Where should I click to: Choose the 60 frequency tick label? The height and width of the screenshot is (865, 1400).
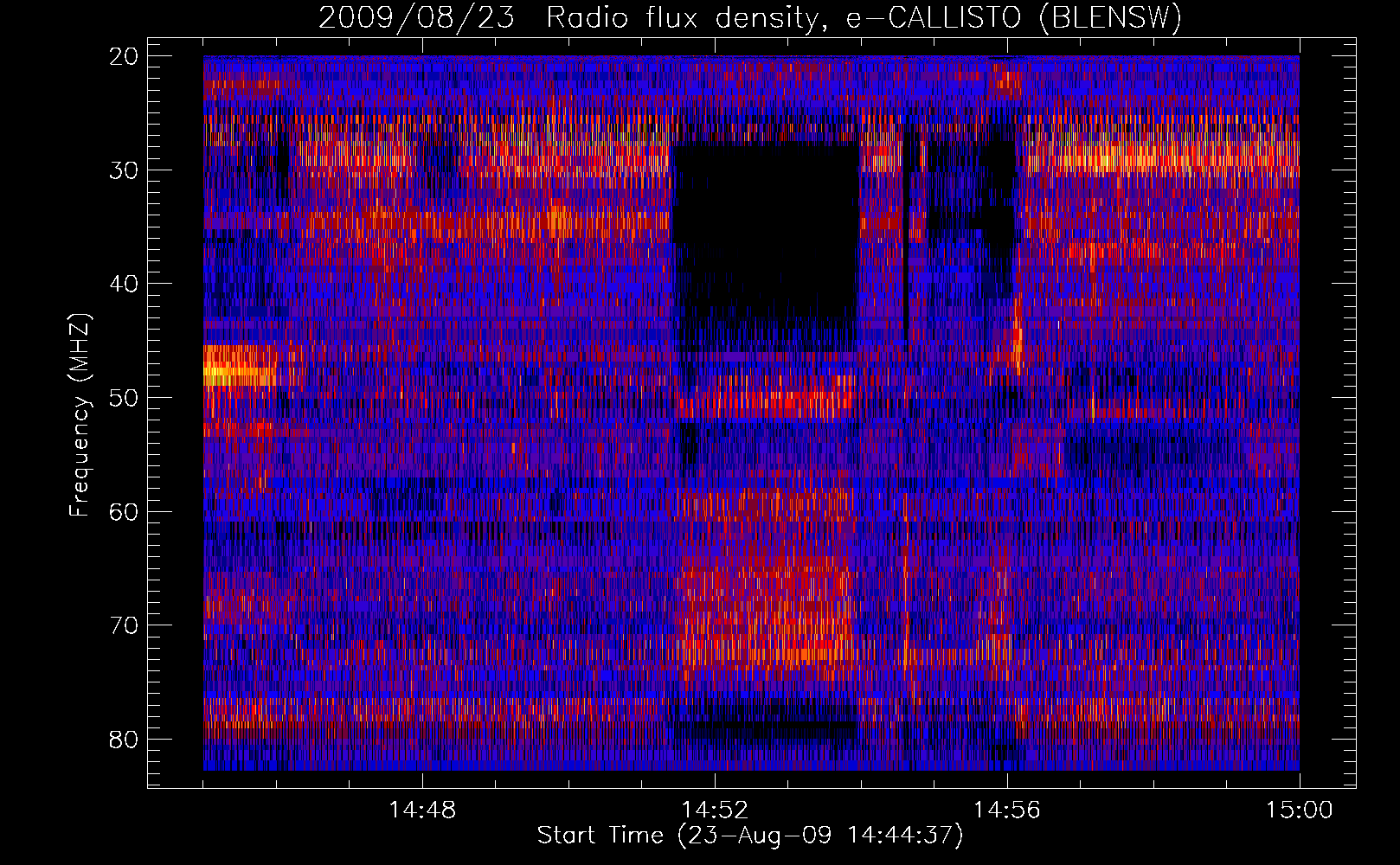click(x=125, y=511)
